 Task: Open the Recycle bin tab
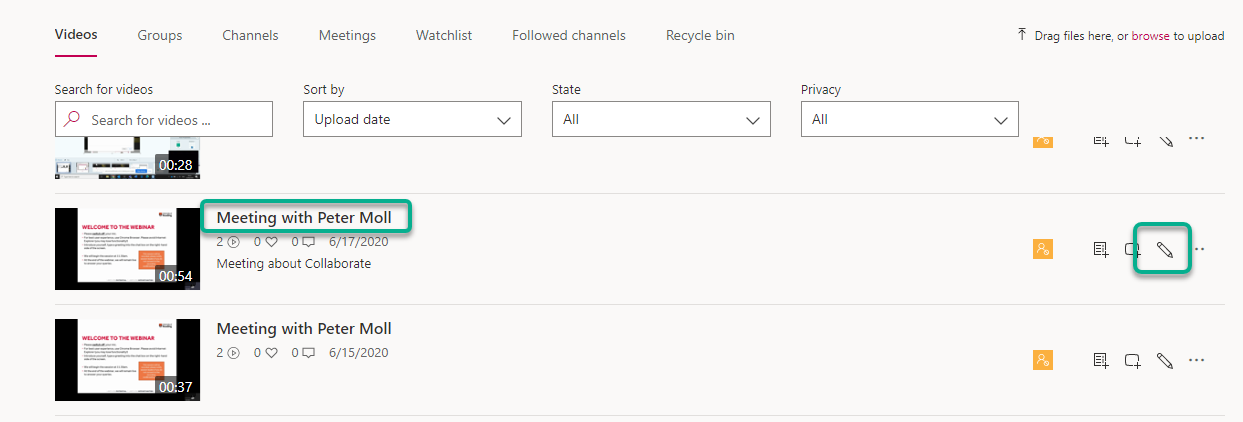pos(700,35)
